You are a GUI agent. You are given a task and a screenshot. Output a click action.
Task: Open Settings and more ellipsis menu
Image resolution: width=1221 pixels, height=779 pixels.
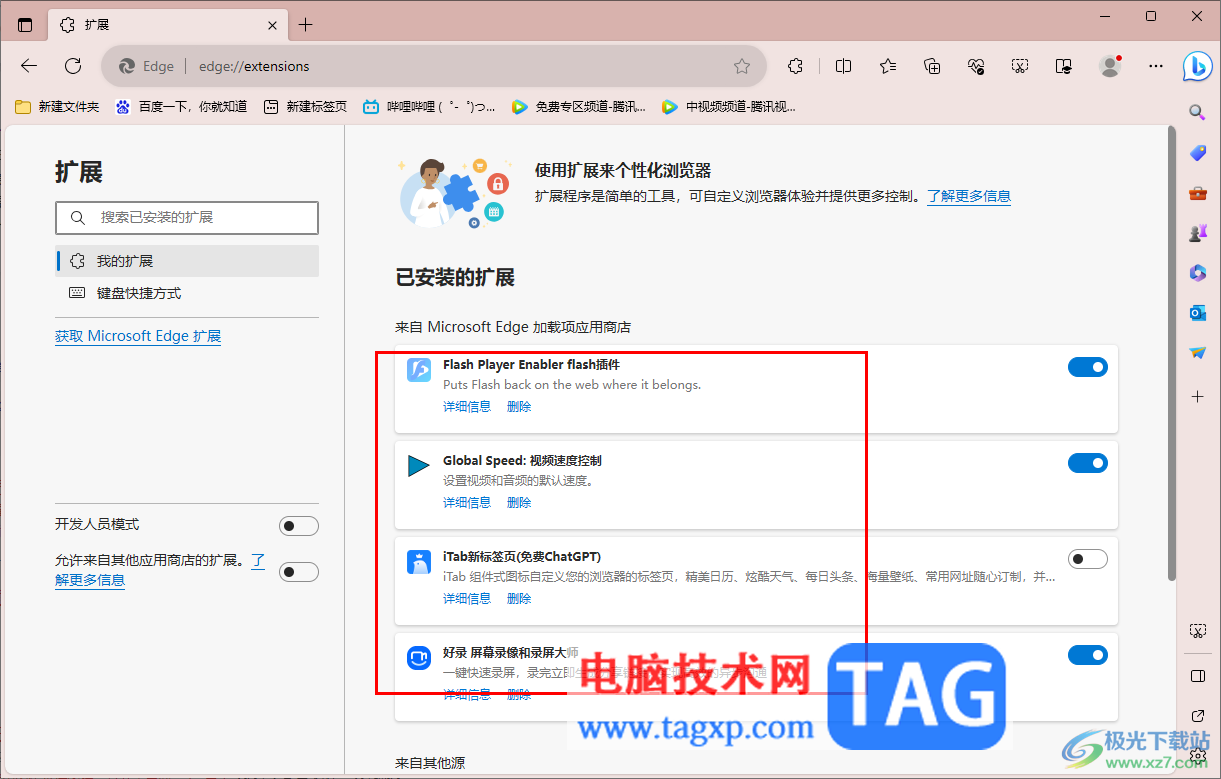click(1156, 66)
